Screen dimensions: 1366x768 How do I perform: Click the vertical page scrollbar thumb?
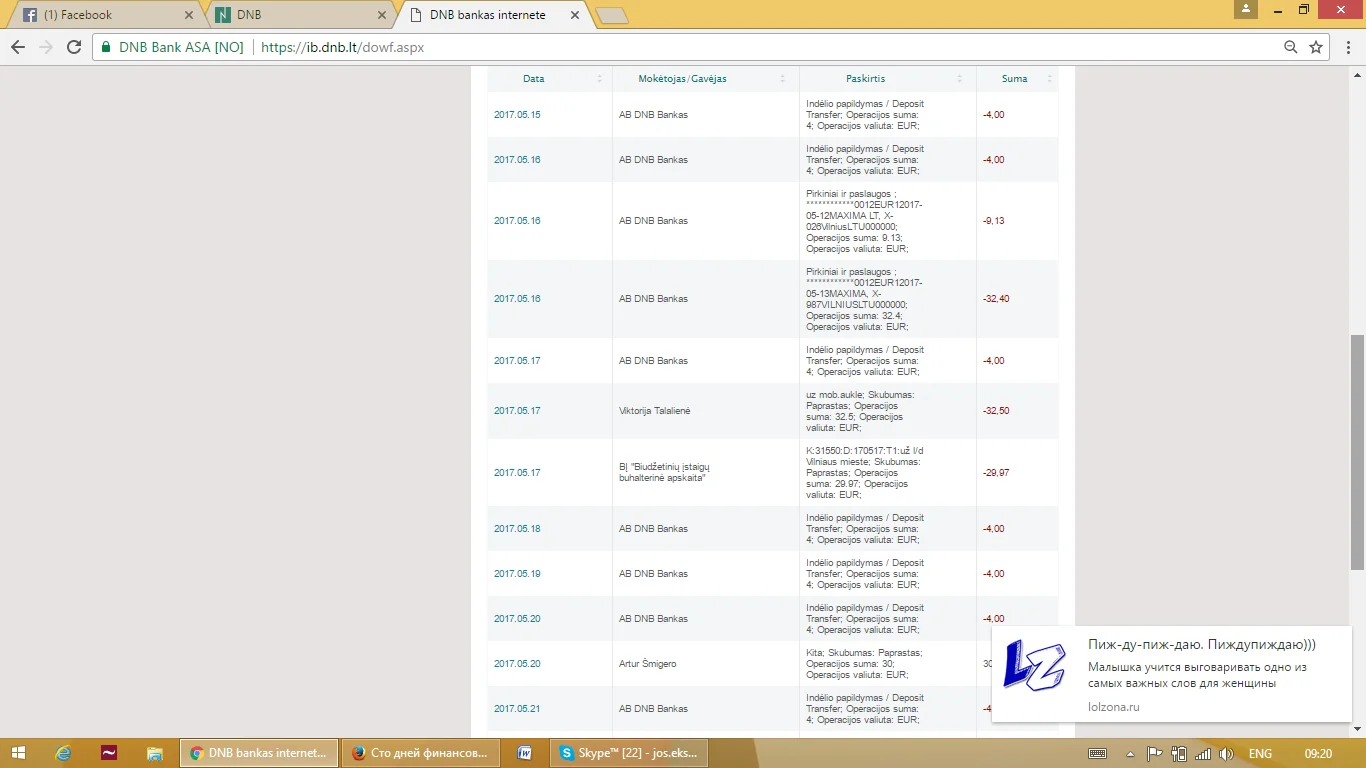click(1357, 452)
